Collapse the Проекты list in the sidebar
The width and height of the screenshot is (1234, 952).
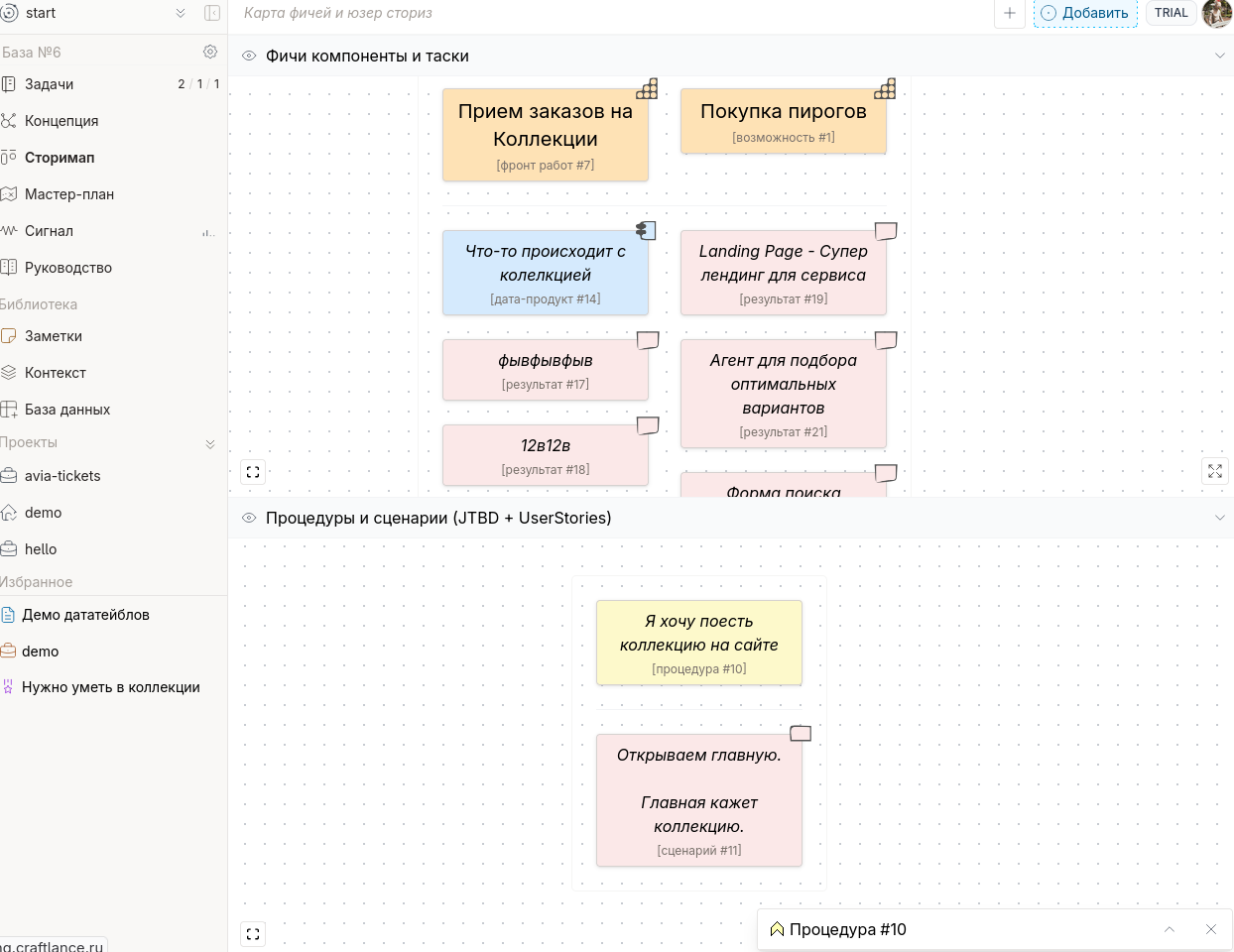tap(210, 443)
